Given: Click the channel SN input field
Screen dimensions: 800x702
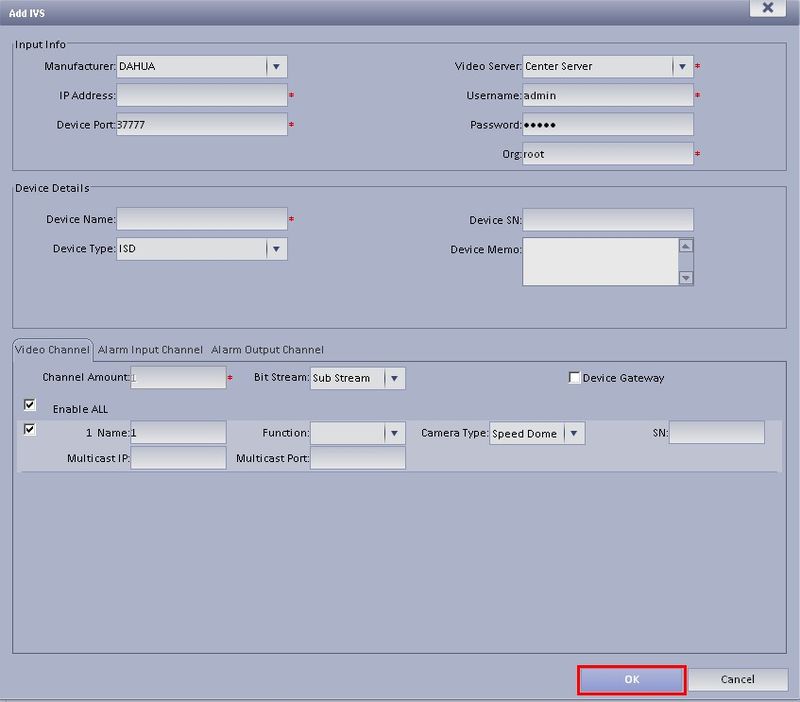Looking at the screenshot, I should coord(716,433).
